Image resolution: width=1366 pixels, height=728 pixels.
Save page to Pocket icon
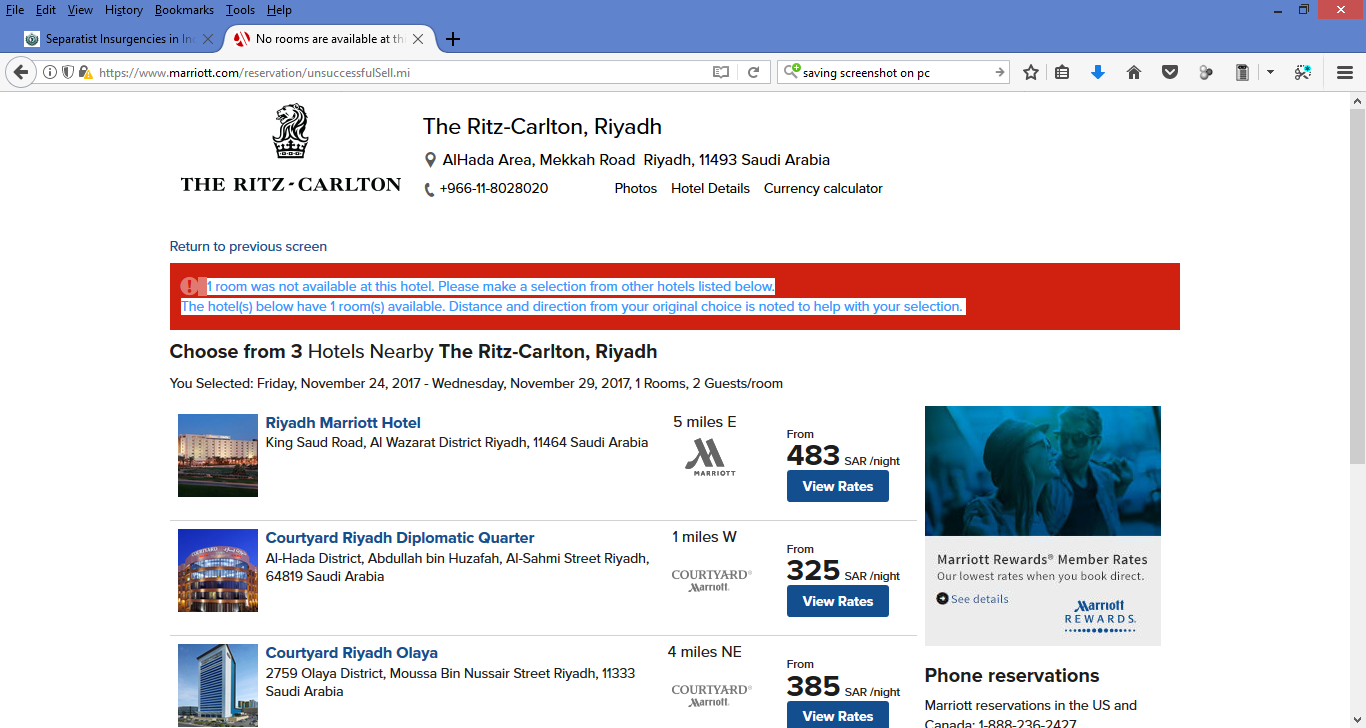point(1169,72)
